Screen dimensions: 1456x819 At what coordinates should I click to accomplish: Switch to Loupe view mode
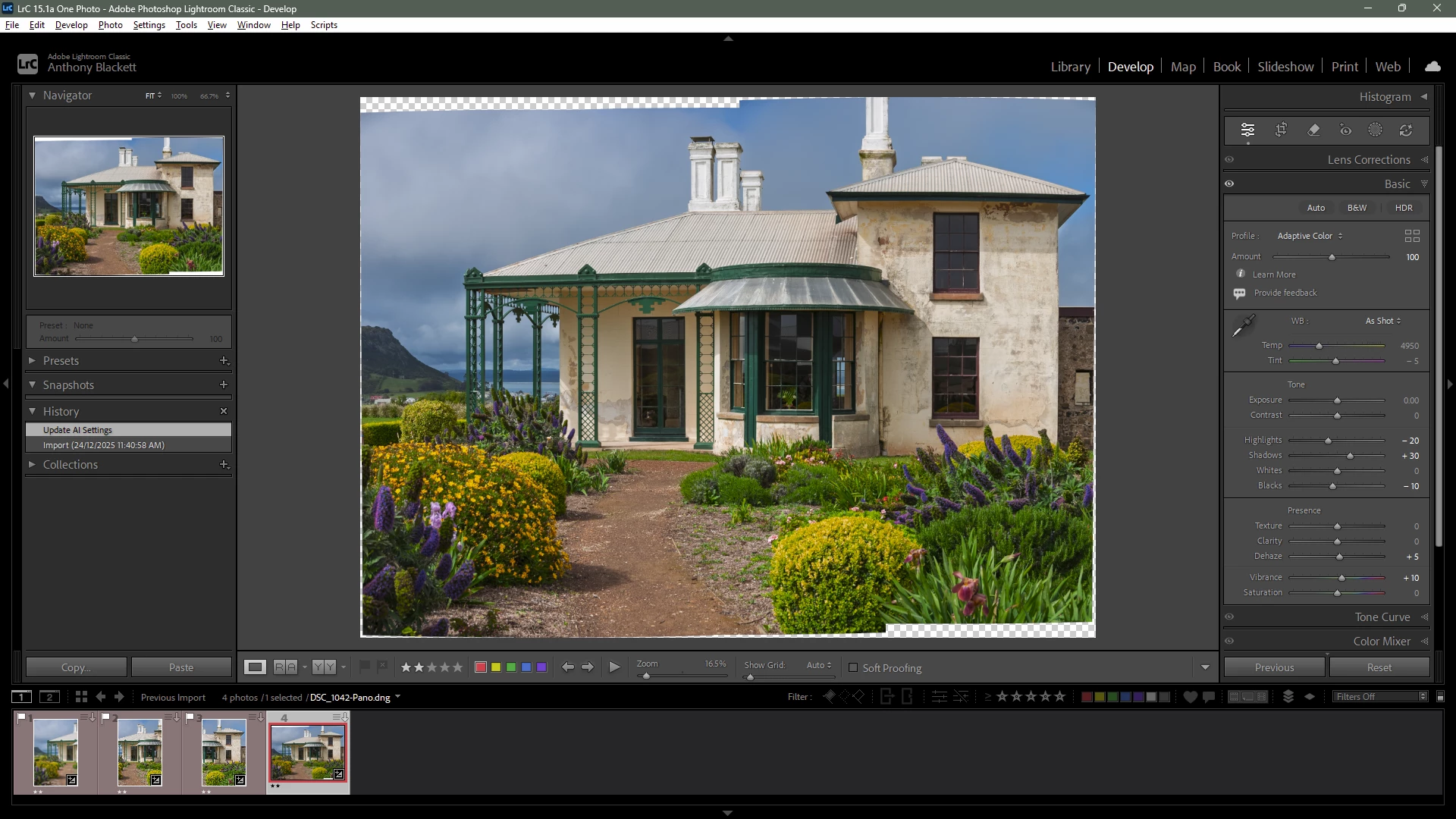[255, 667]
